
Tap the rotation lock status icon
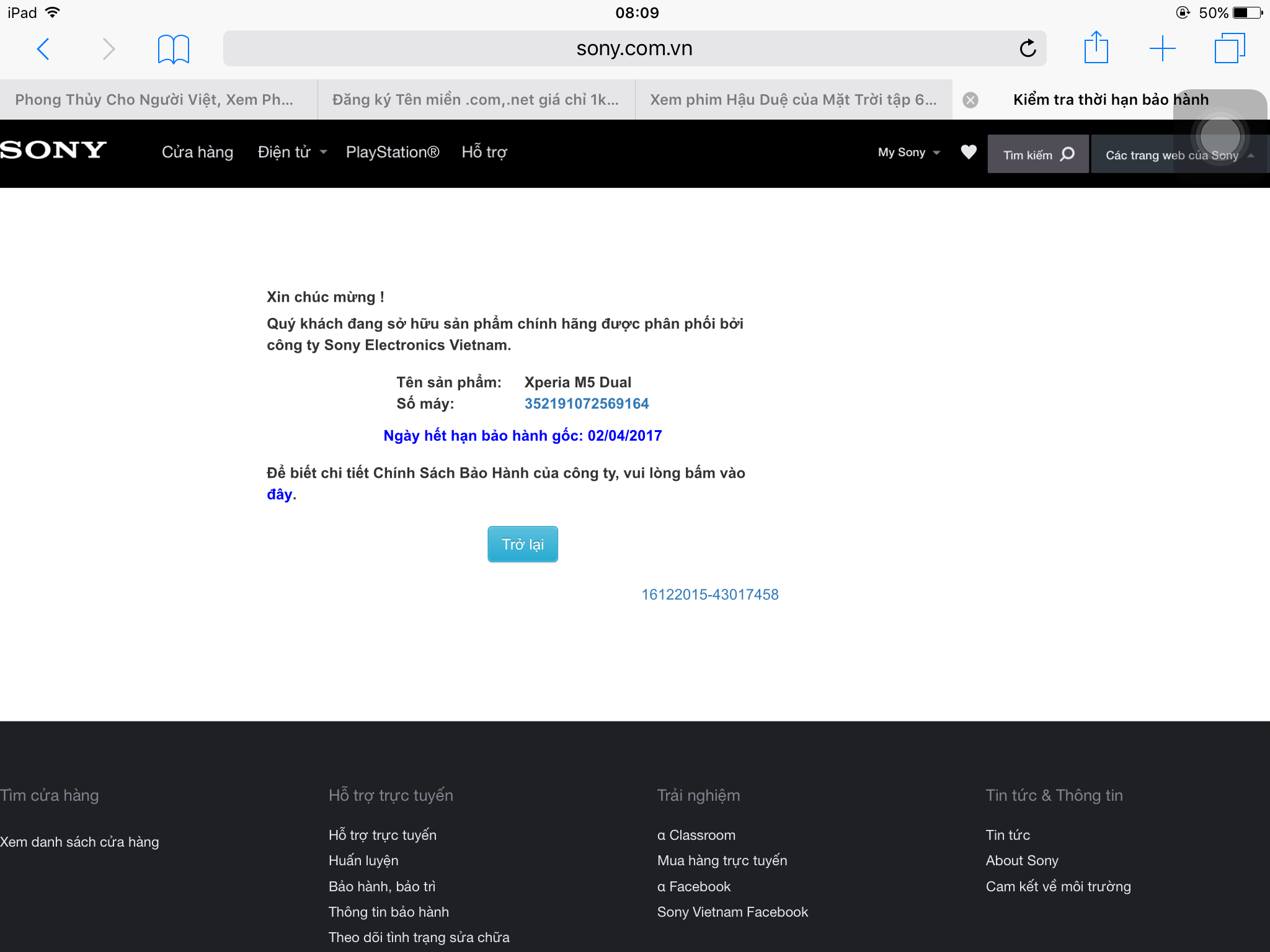point(1183,12)
